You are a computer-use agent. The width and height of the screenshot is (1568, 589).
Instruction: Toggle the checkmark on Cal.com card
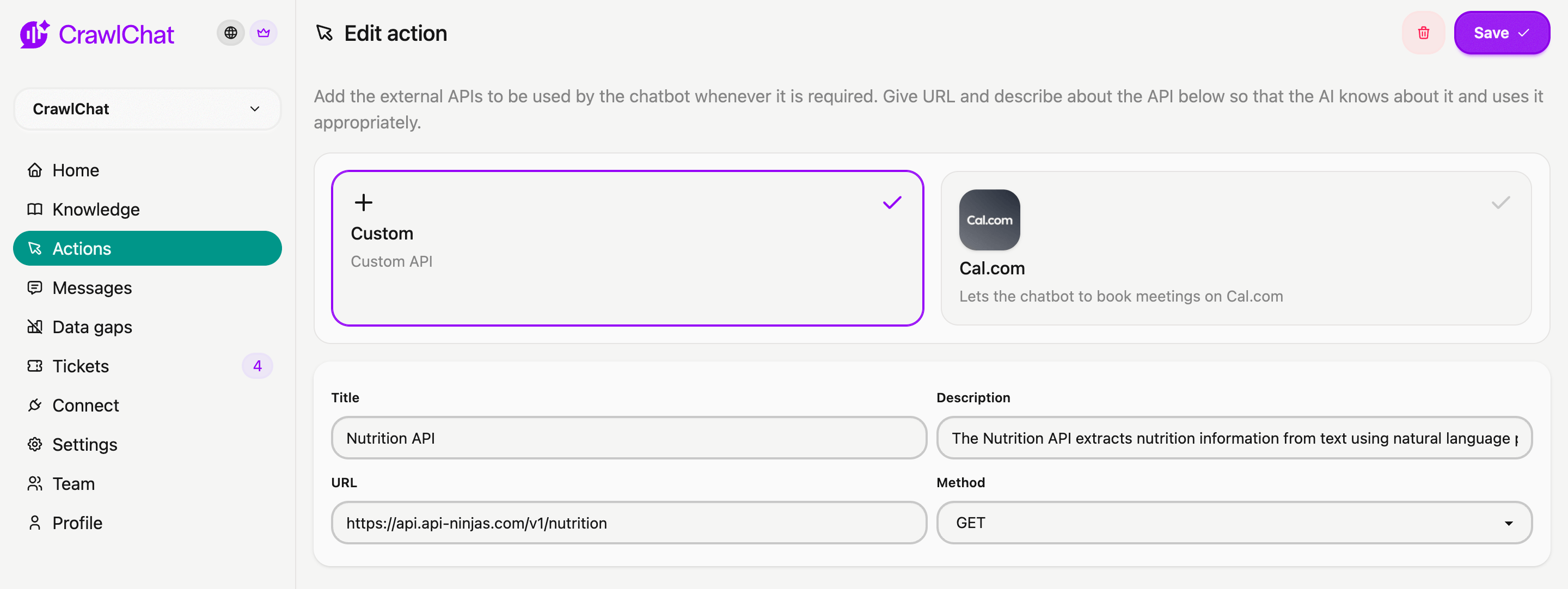[x=1500, y=203]
